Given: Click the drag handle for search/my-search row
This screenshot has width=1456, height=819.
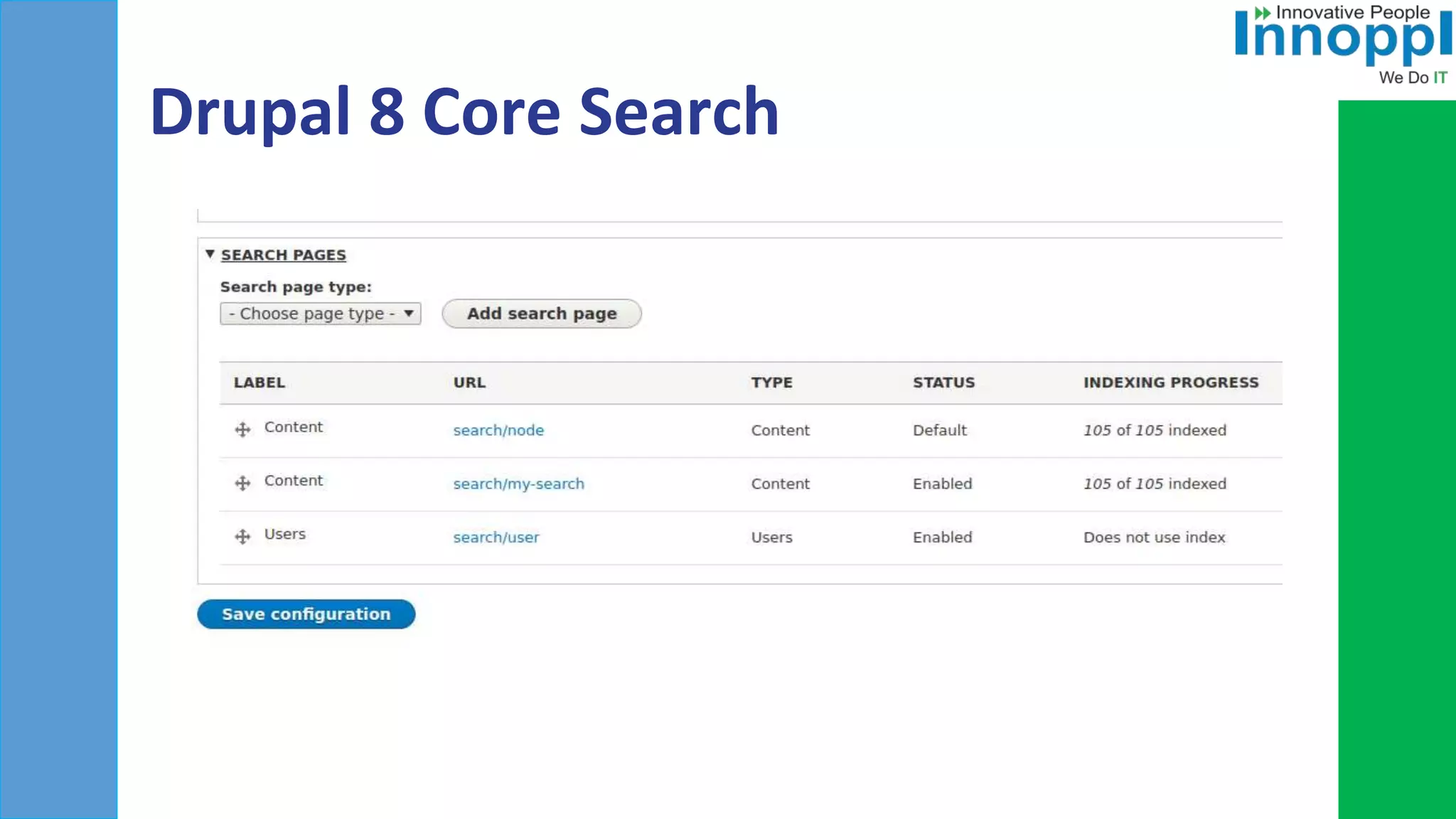Looking at the screenshot, I should (242, 483).
